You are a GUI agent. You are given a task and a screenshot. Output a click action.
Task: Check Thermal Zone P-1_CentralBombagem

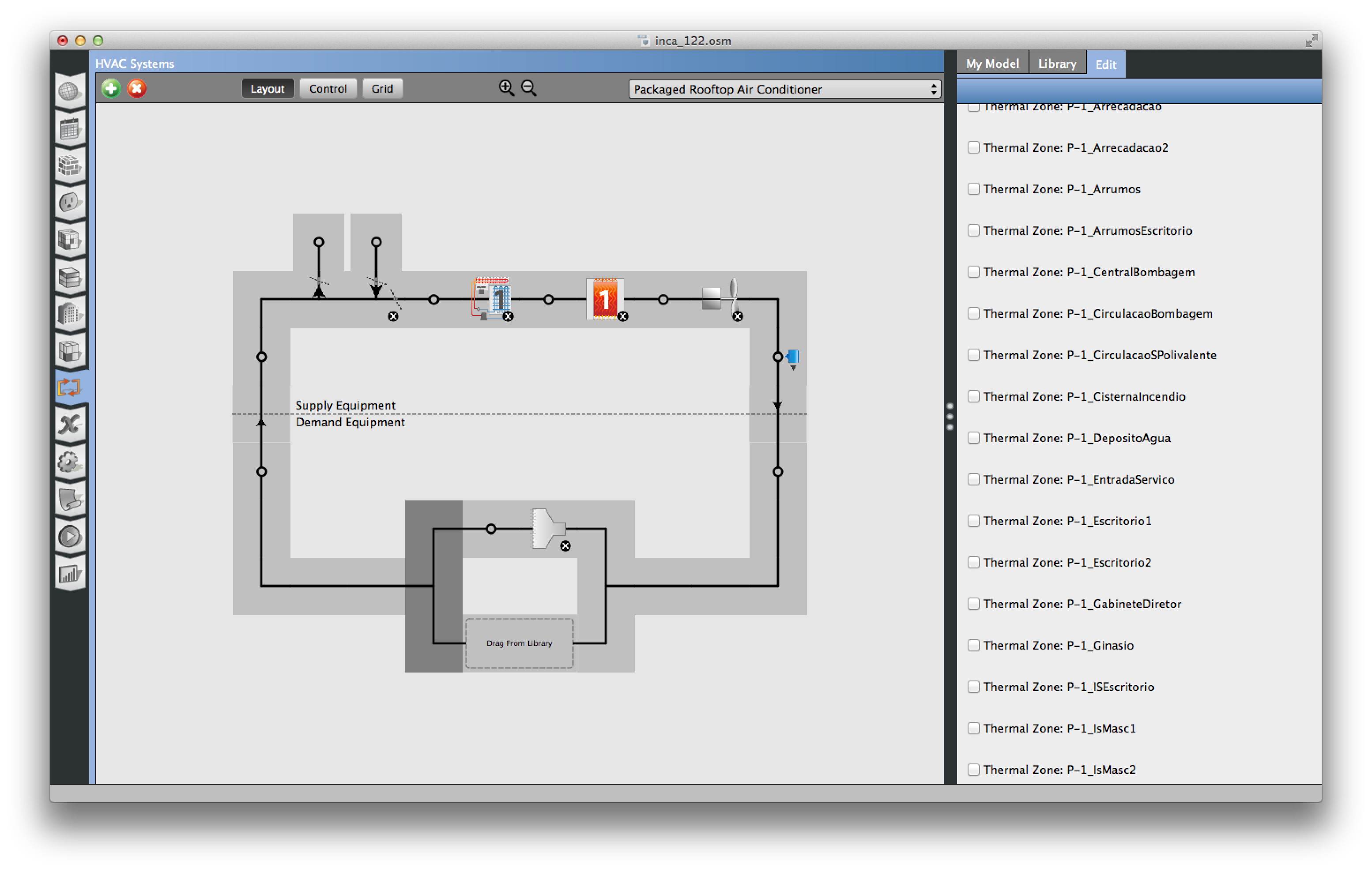pos(974,272)
